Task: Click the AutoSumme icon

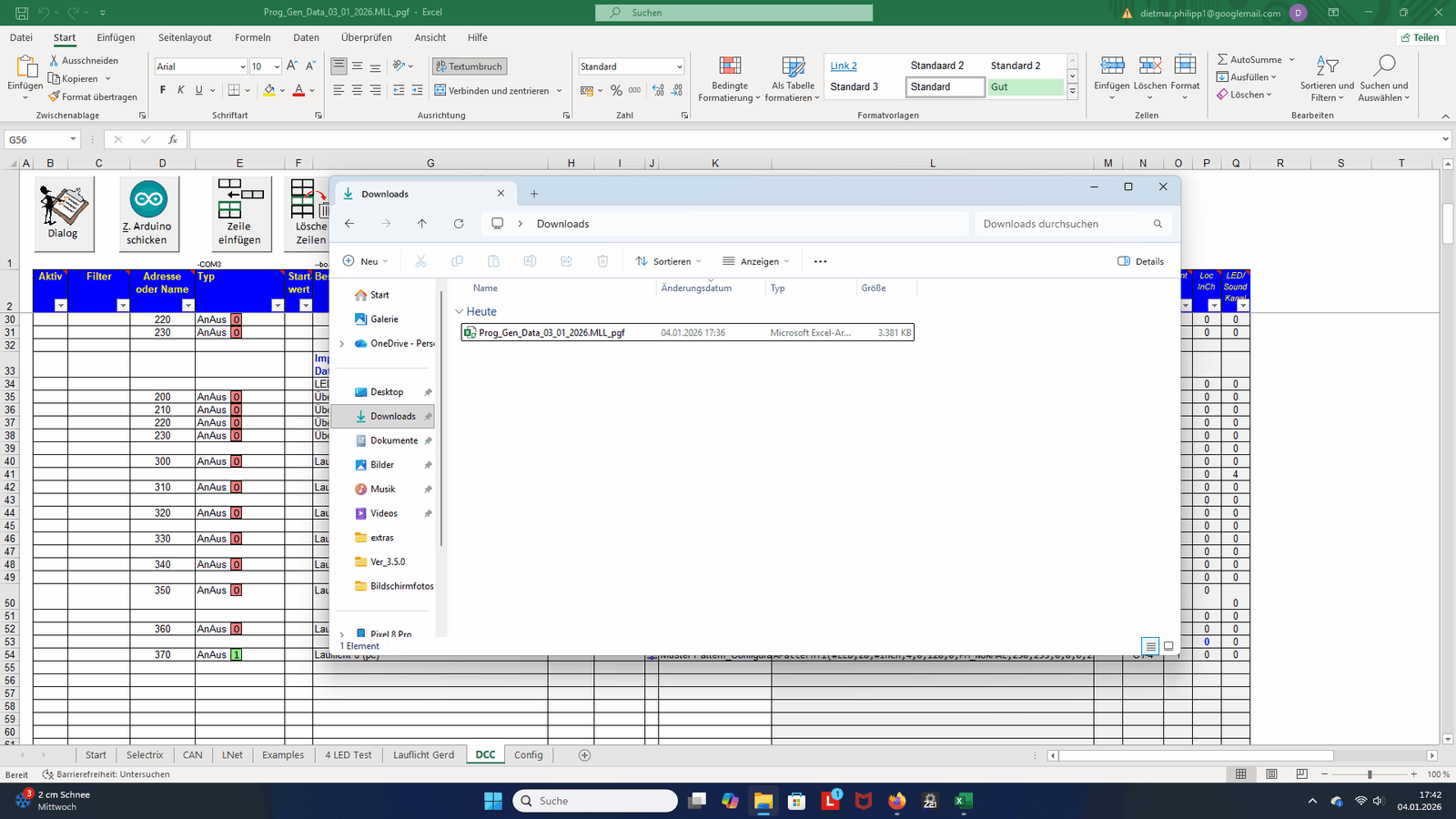Action: 1223,60
